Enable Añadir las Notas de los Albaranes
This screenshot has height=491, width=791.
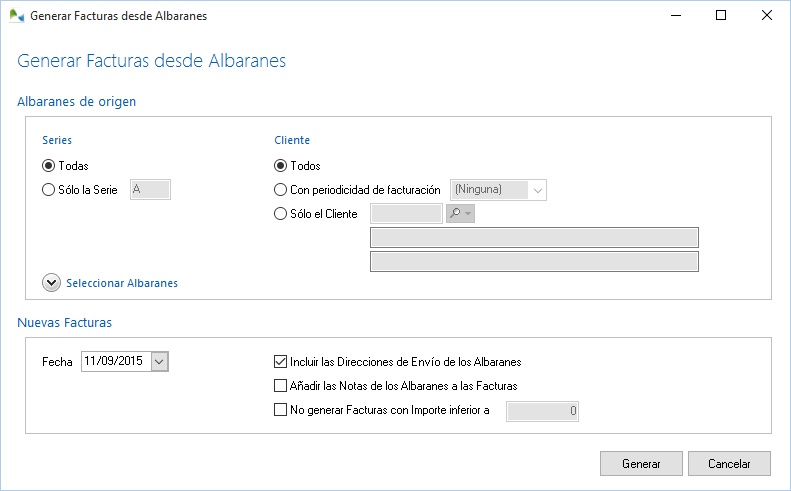pyautogui.click(x=280, y=385)
